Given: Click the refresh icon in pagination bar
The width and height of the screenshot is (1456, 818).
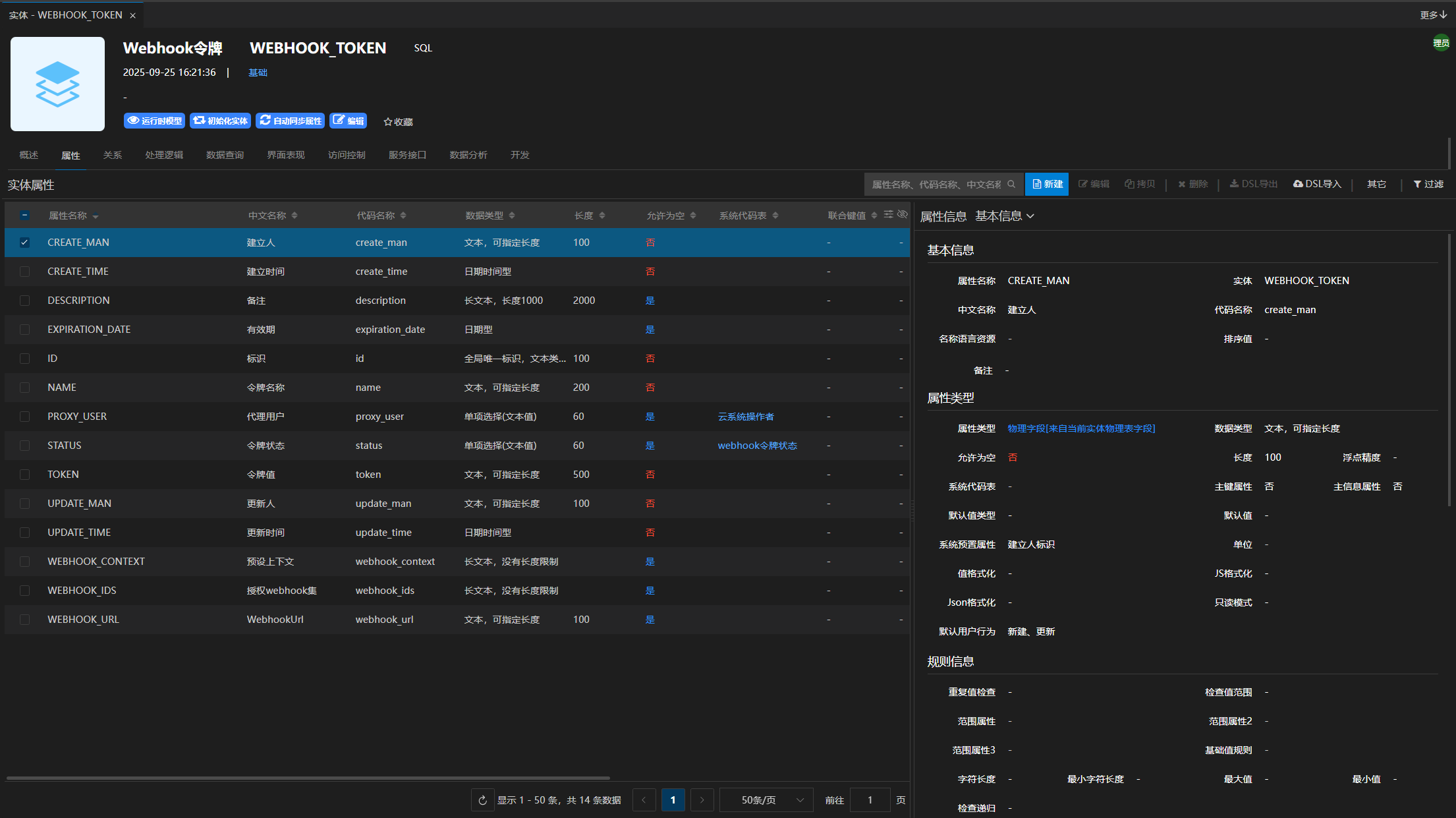Looking at the screenshot, I should pyautogui.click(x=482, y=800).
